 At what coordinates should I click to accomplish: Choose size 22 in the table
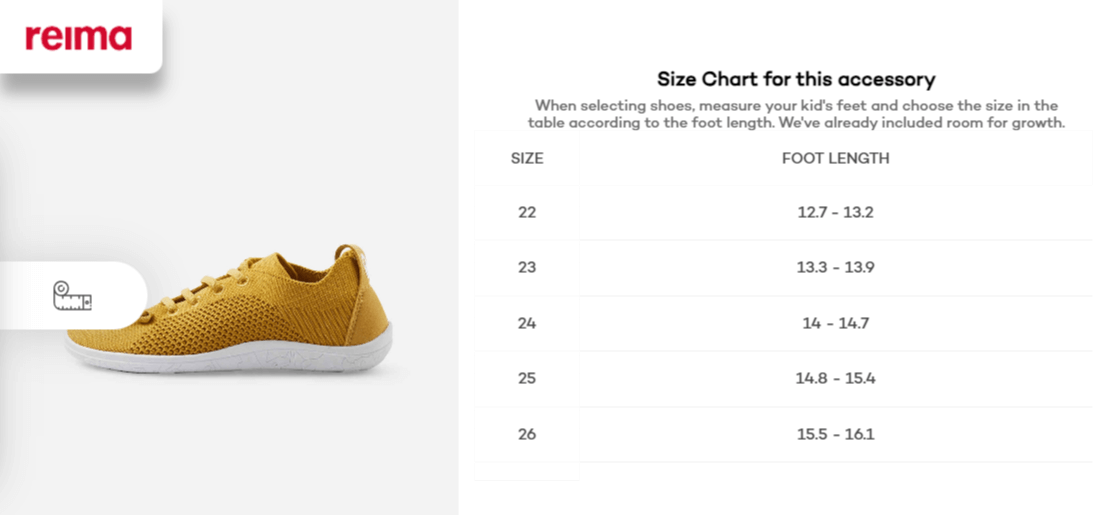(x=527, y=212)
